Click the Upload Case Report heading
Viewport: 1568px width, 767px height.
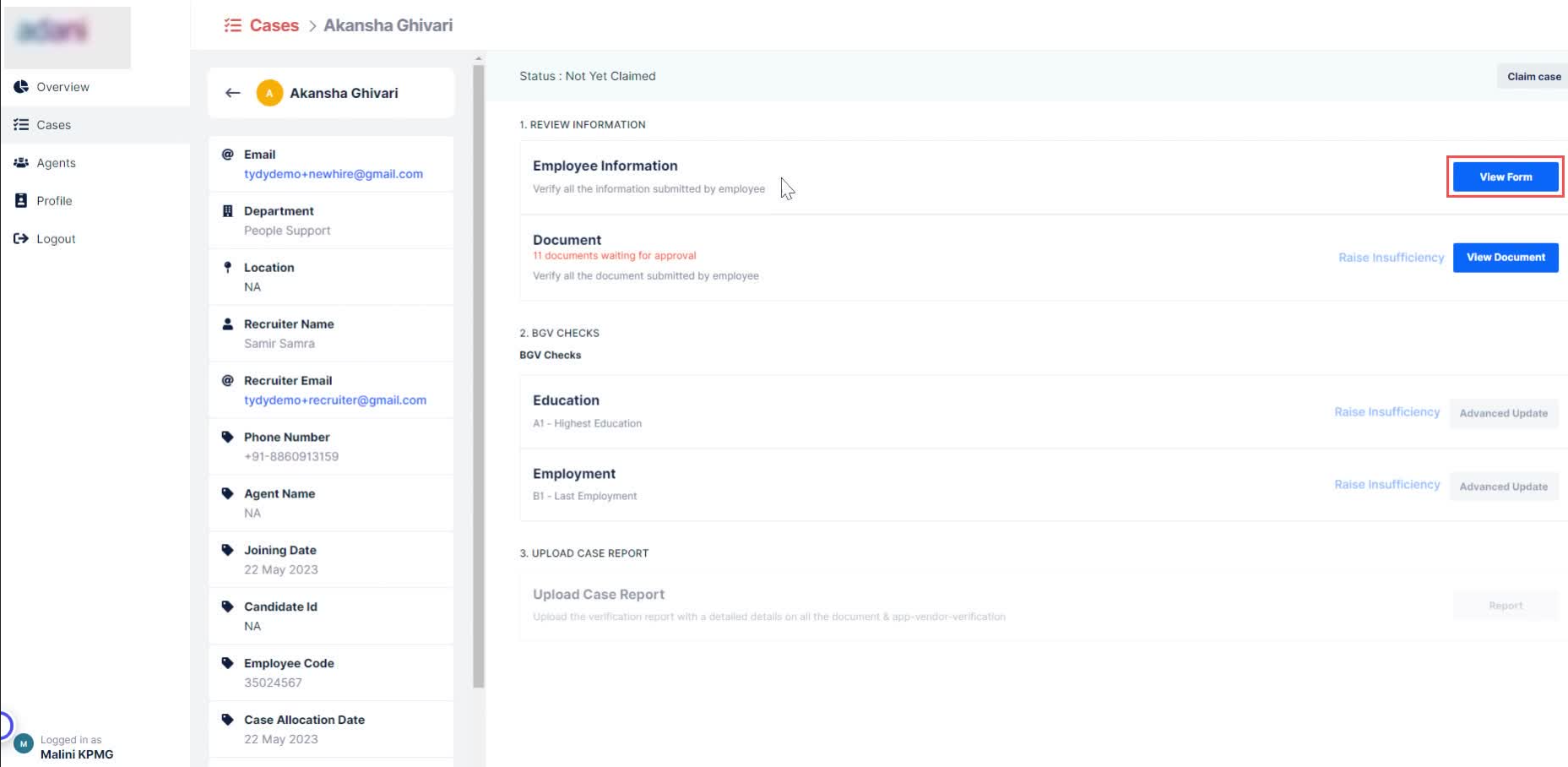pos(599,595)
